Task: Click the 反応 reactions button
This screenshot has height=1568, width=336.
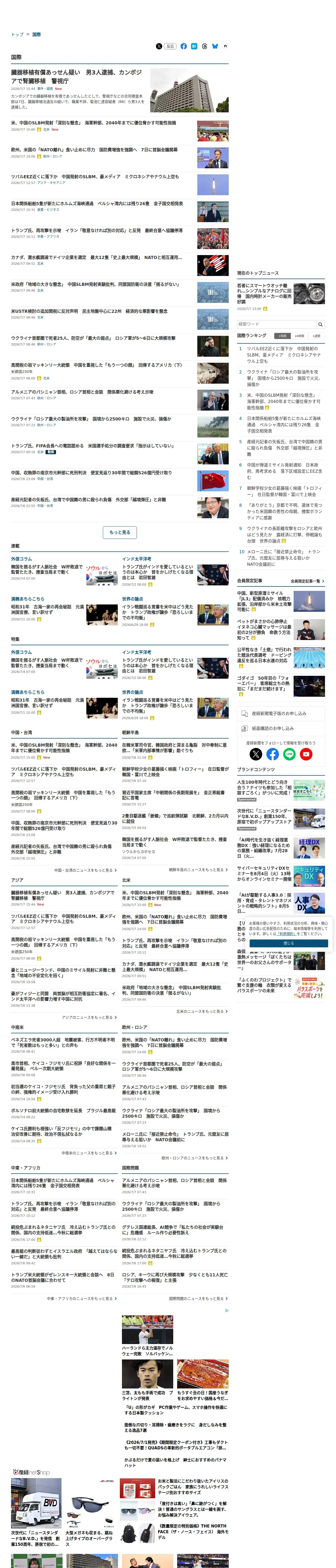Action: (x=170, y=46)
